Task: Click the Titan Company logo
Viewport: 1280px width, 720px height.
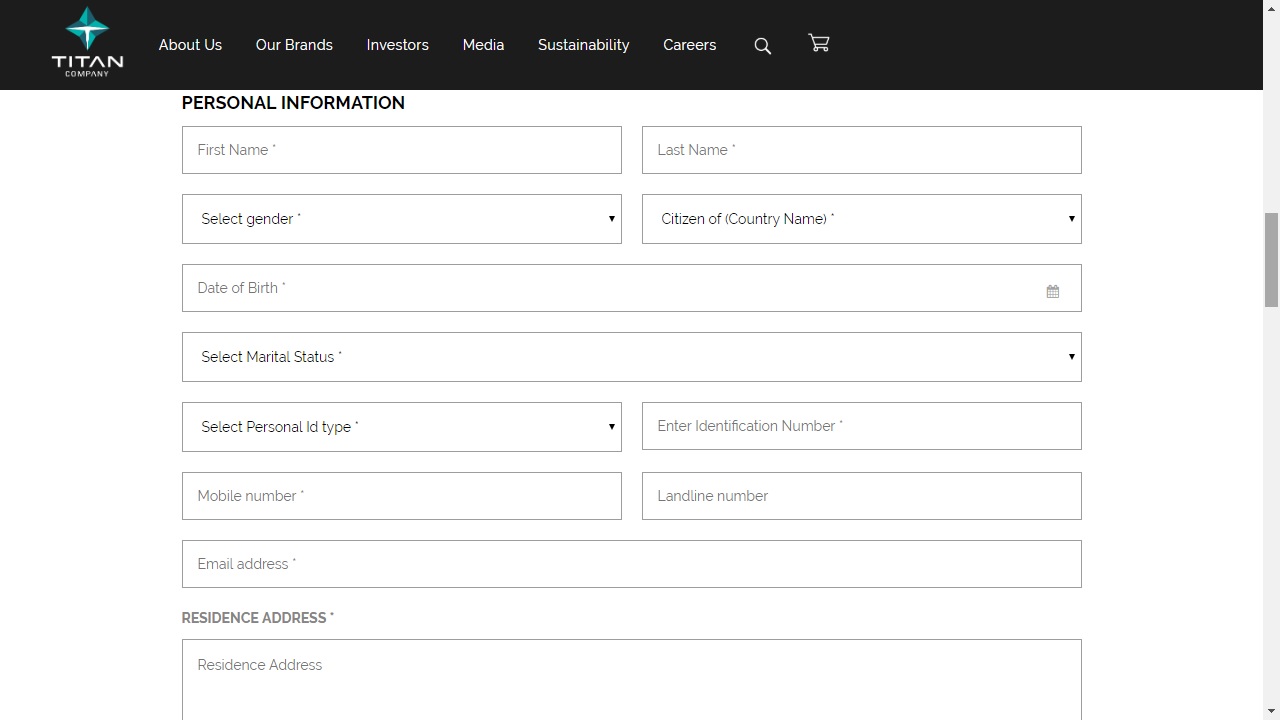Action: 87,43
